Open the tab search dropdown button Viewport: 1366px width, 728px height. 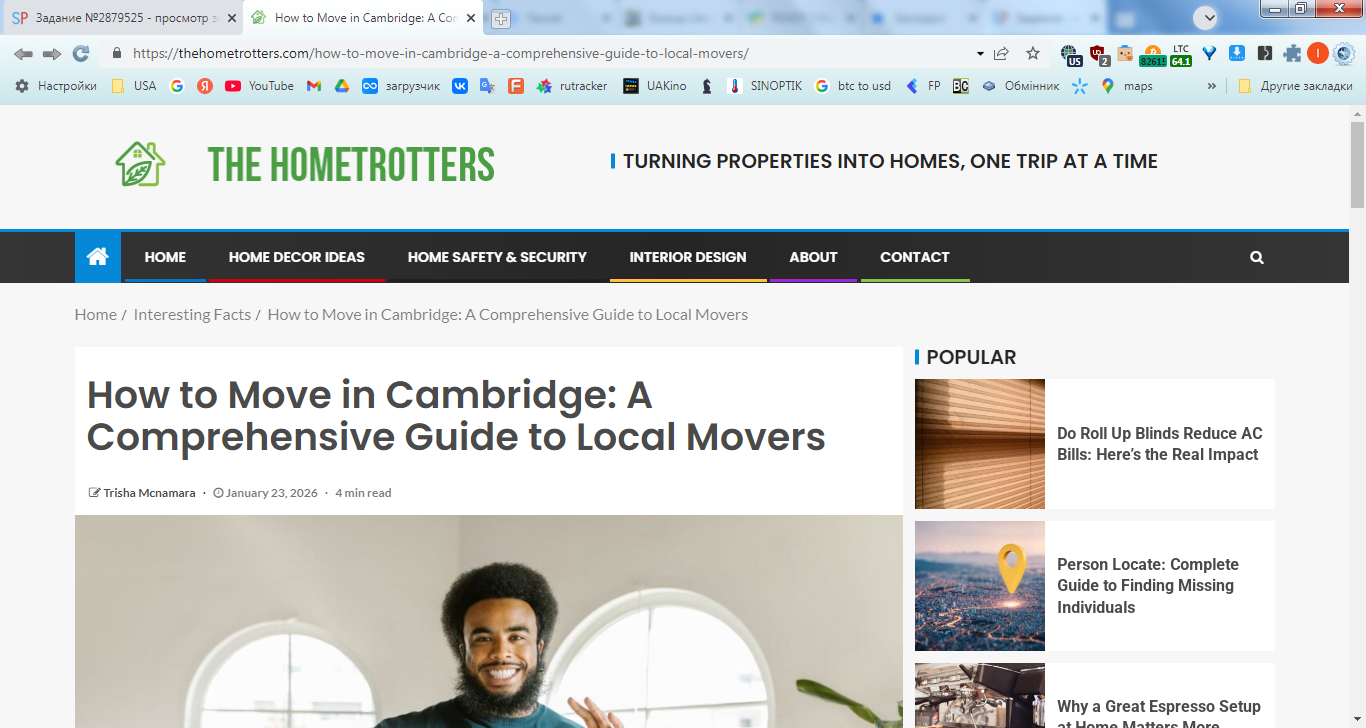click(x=1206, y=17)
